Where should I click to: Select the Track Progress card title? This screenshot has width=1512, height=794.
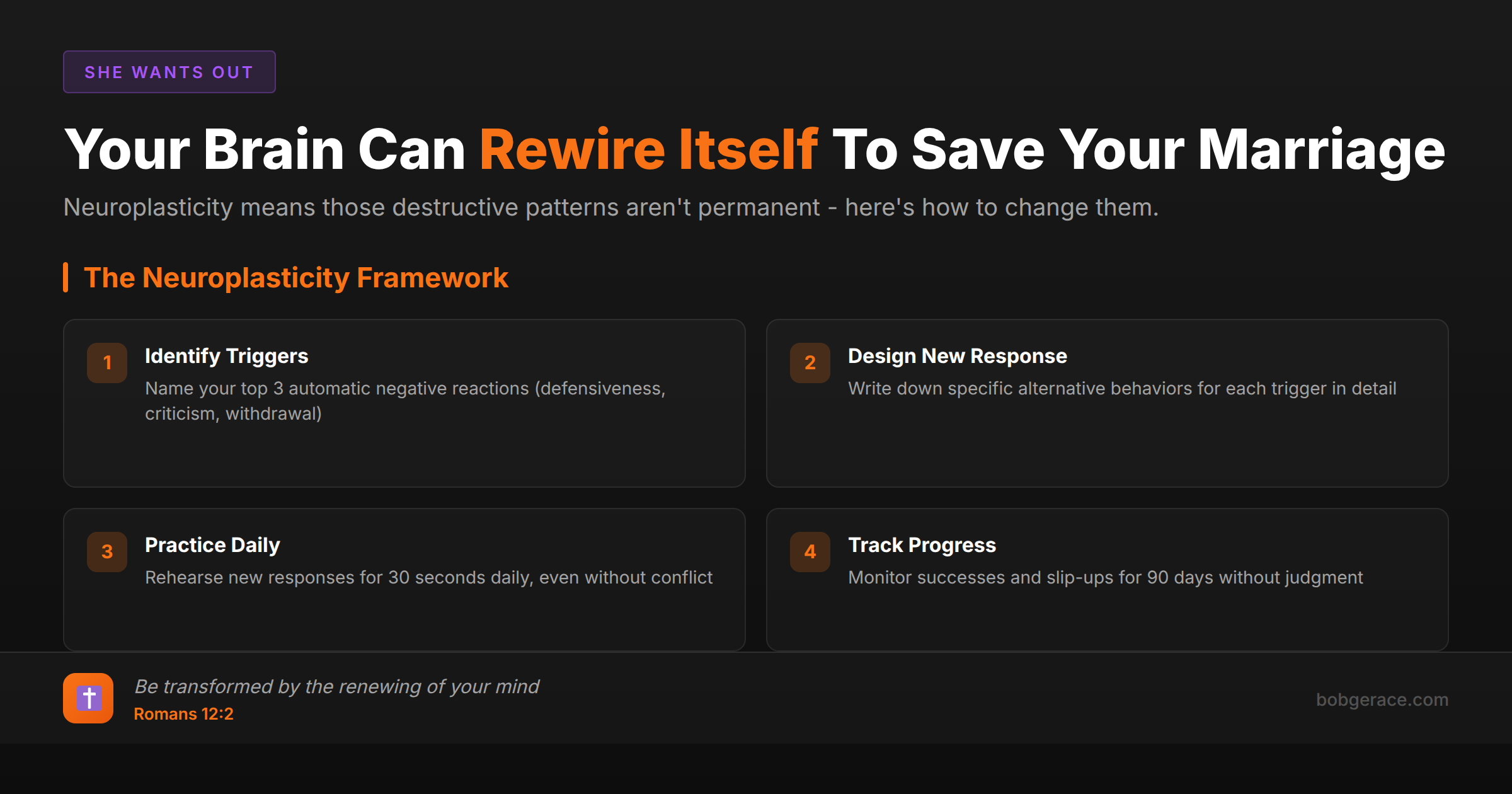[922, 545]
